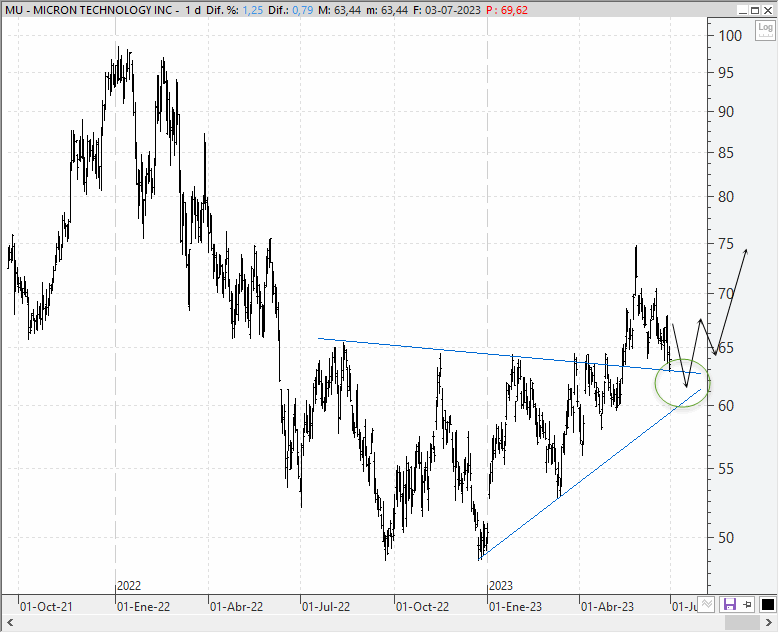Click the '85' price axis label
Viewport: 779px width, 633px height.
coord(726,153)
